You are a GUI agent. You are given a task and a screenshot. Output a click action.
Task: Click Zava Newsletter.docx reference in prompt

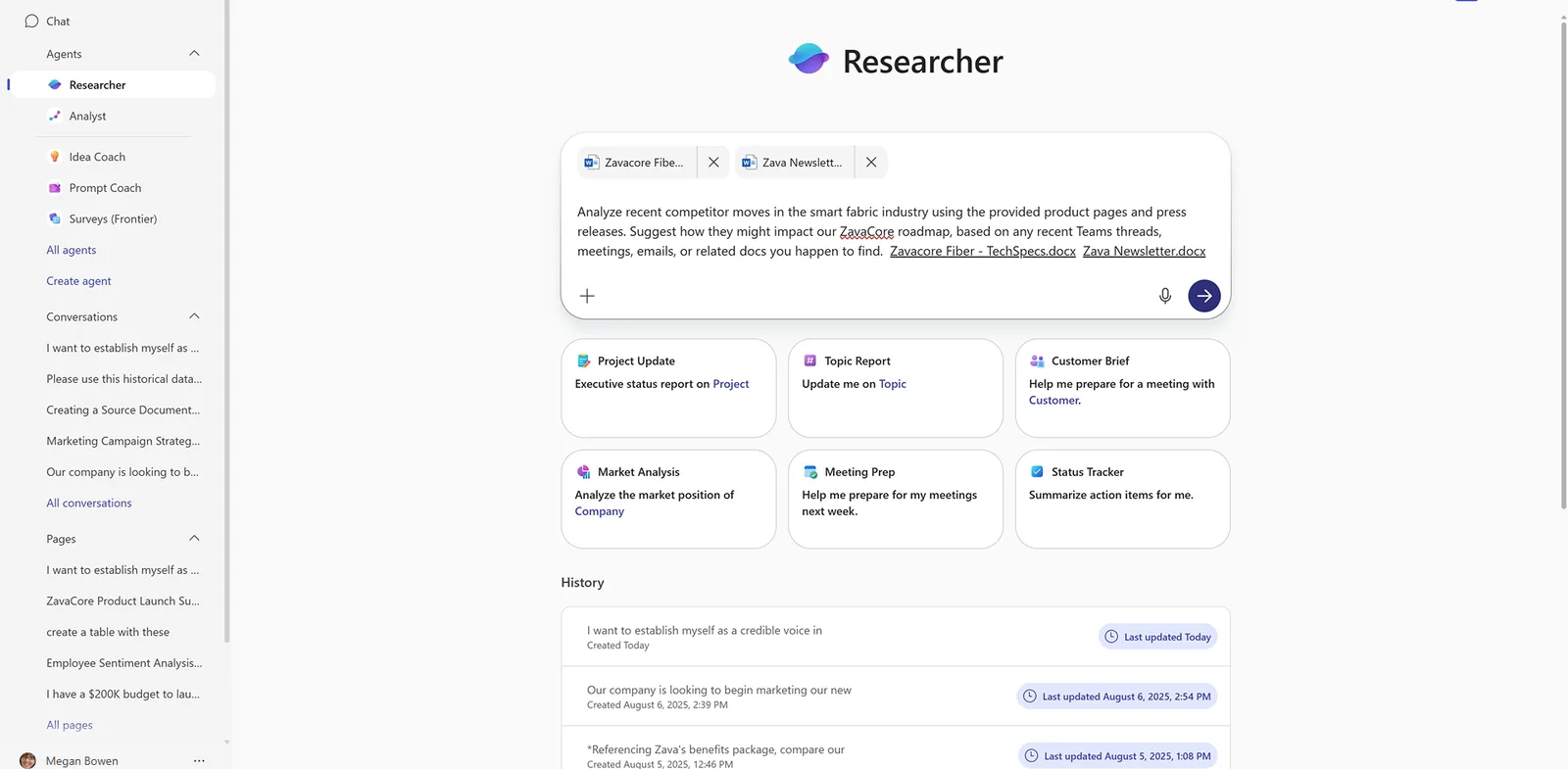(x=1145, y=251)
